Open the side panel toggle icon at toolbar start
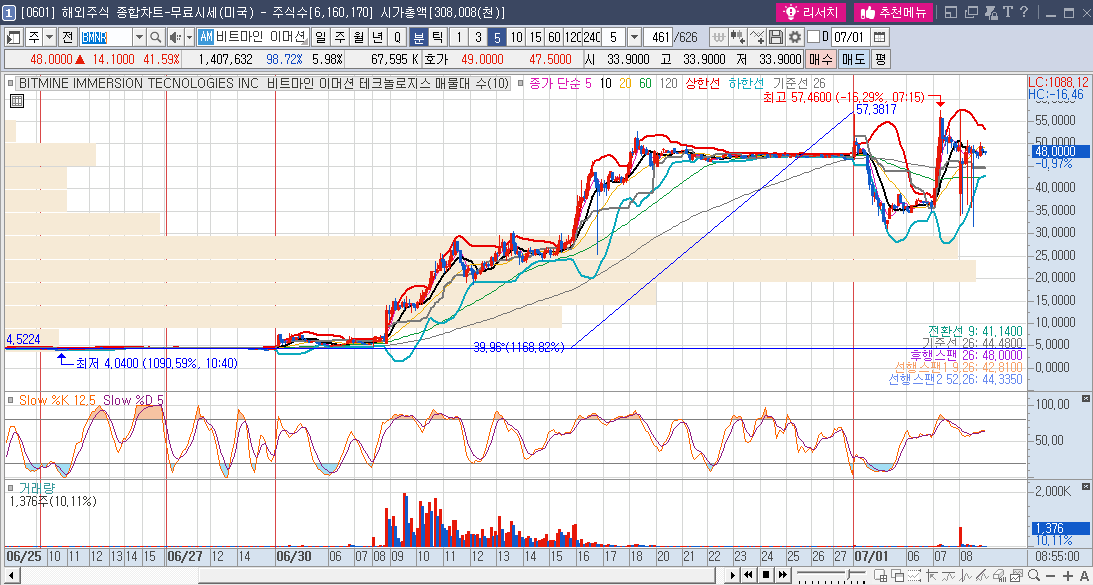Screen dimensions: 1093x585 click(x=13, y=37)
